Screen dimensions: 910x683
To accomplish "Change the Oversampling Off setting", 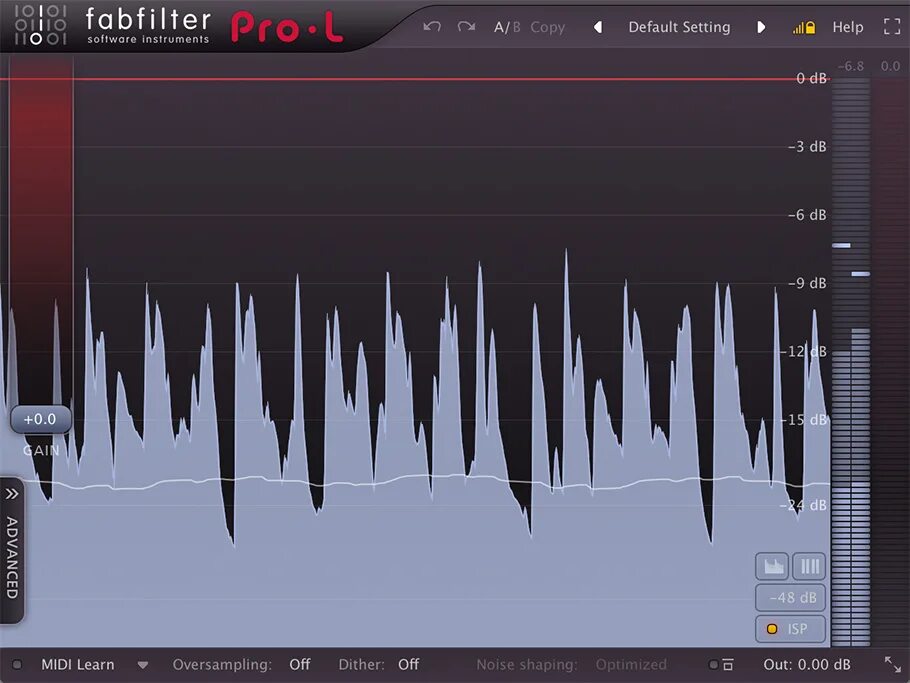I will tap(299, 664).
